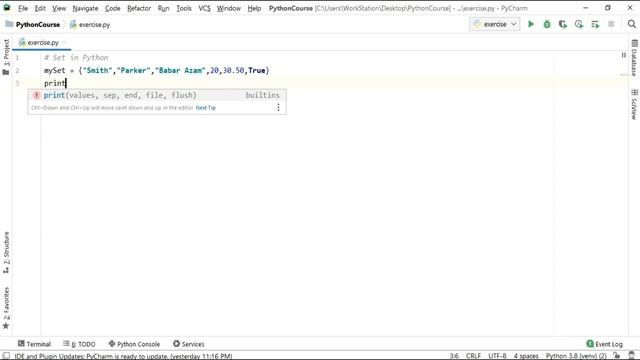Click the folder icon in left sidebar
Screen dimensions: 640x360
6,72
